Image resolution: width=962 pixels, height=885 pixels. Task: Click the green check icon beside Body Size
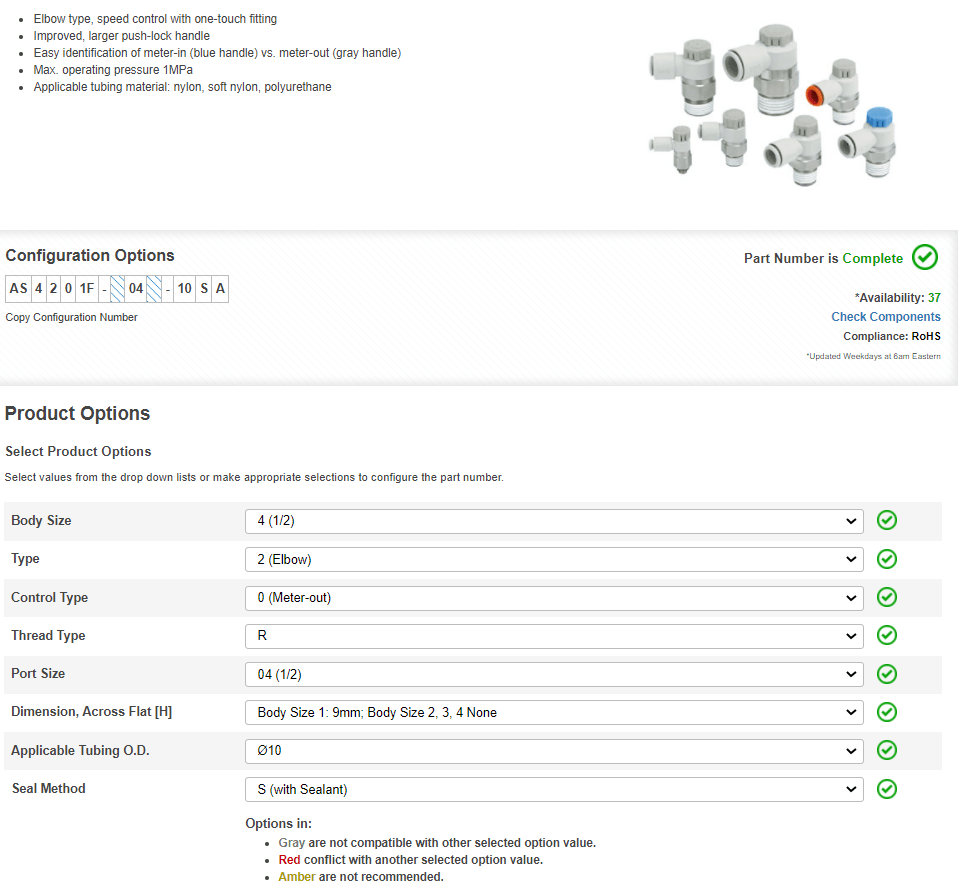click(886, 521)
